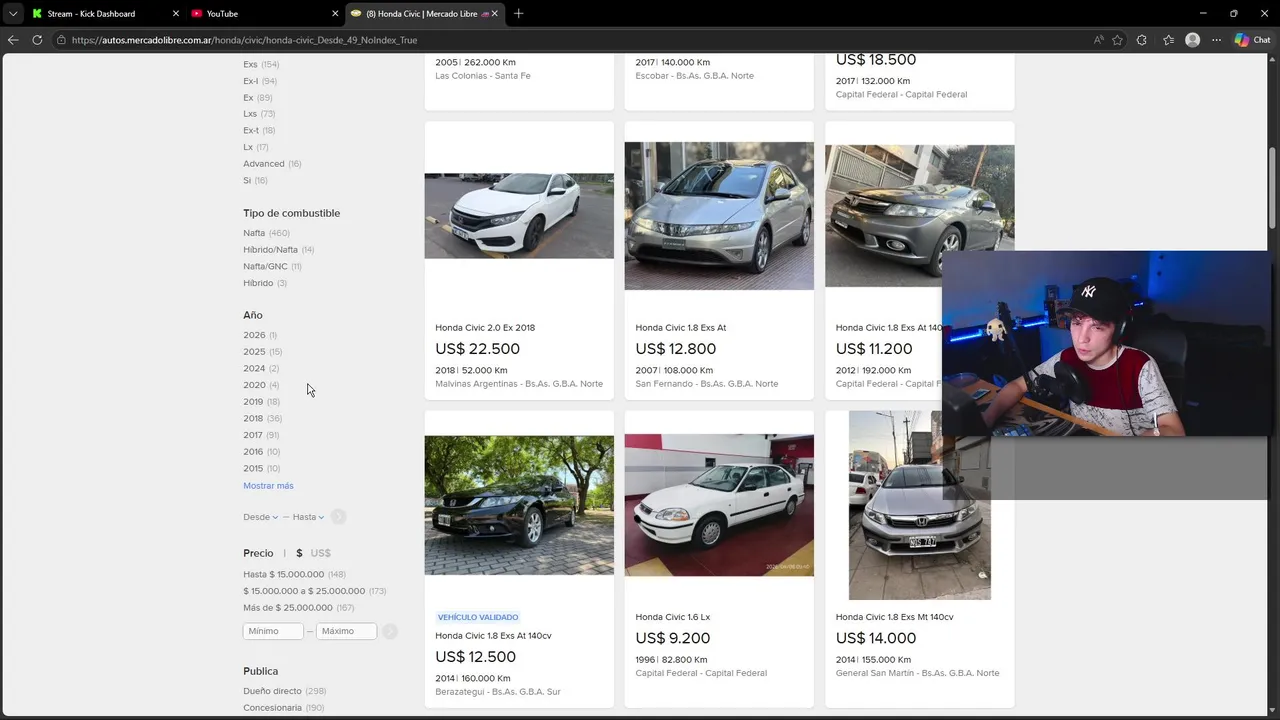Reload the page with the refresh icon
Image resolution: width=1280 pixels, height=720 pixels.
coord(37,40)
